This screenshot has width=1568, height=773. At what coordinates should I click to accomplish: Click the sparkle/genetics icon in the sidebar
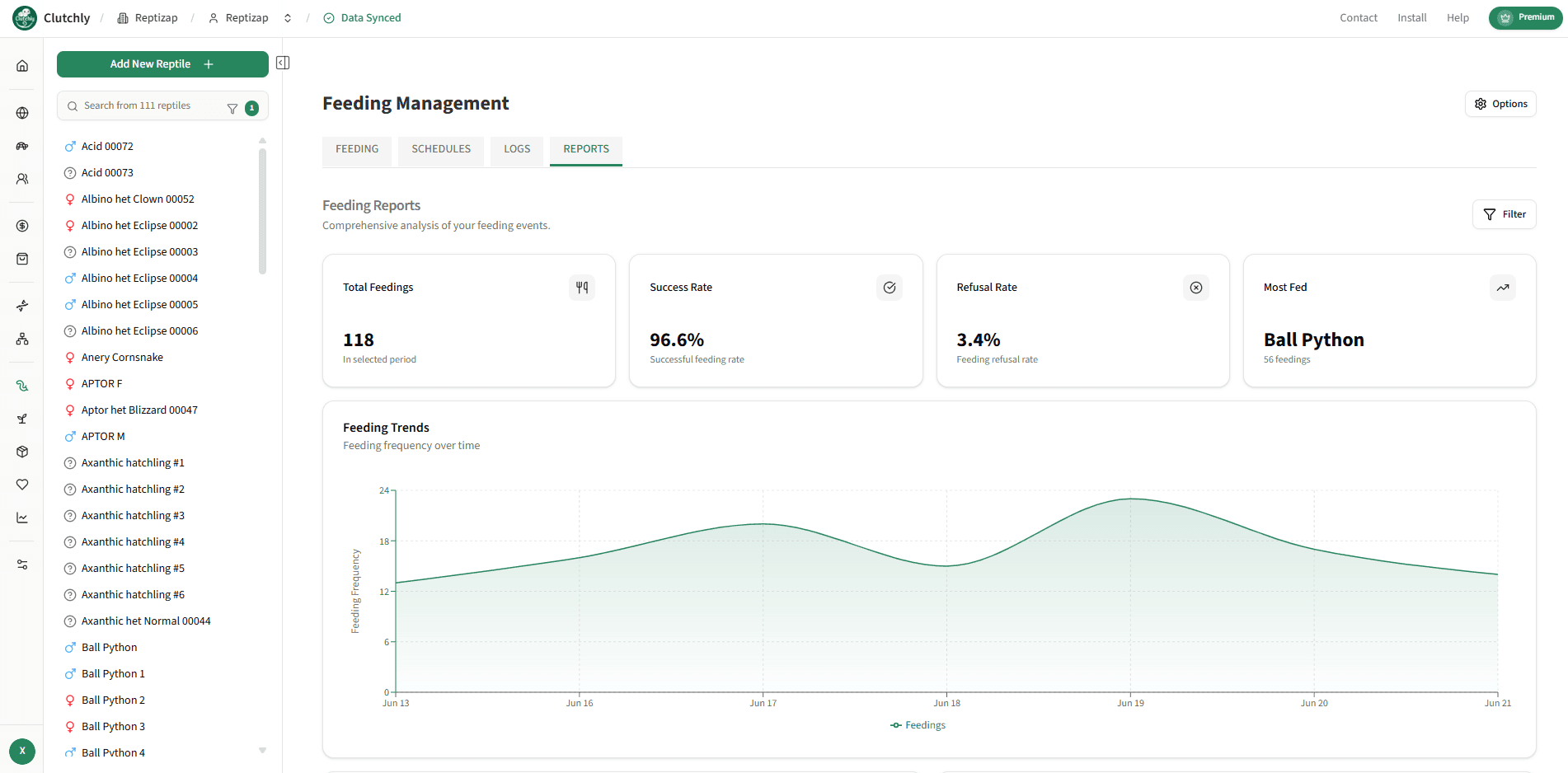22,306
